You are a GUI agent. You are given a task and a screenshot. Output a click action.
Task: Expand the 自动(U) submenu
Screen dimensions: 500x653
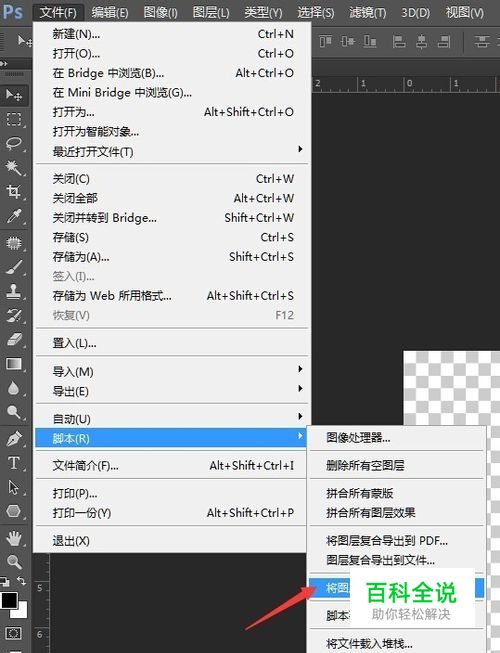(172, 418)
